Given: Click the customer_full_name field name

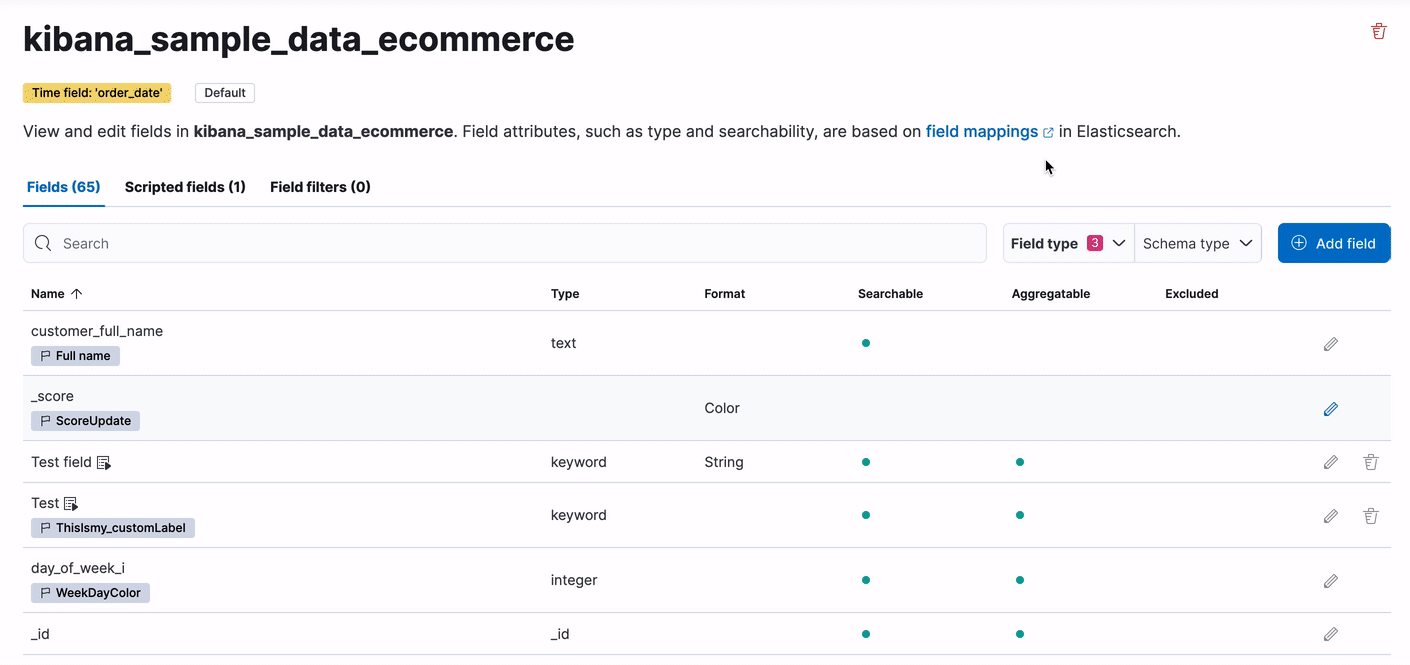Looking at the screenshot, I should pyautogui.click(x=97, y=331).
